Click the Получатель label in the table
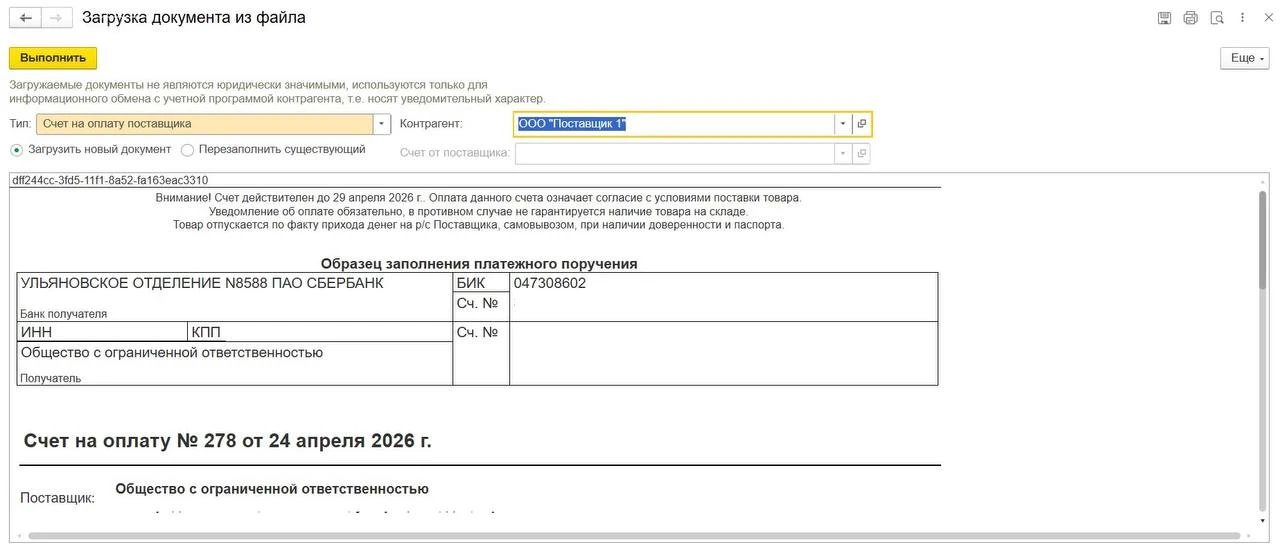 coord(51,378)
